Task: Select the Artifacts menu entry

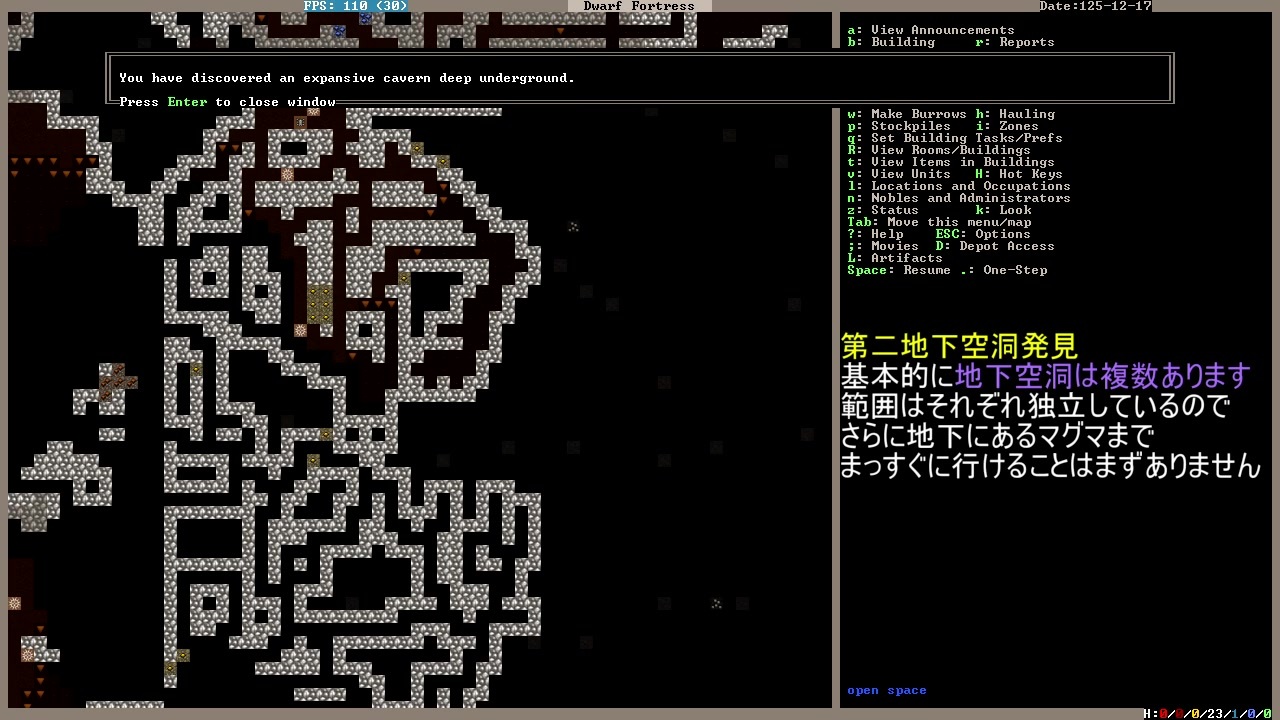Action: tap(895, 258)
